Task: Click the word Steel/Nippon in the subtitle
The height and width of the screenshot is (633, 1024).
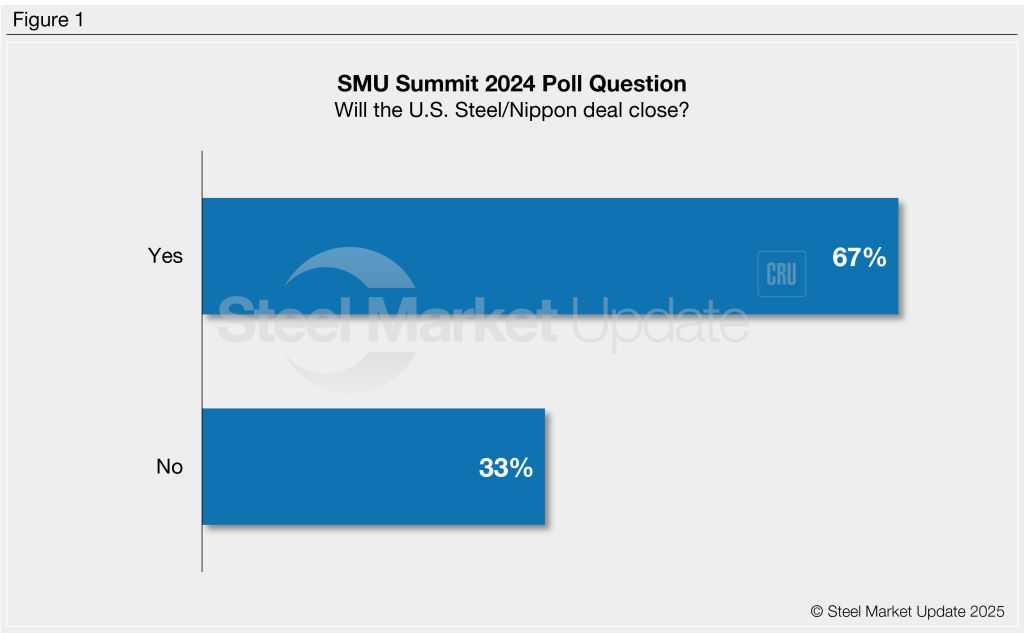Action: pos(535,110)
